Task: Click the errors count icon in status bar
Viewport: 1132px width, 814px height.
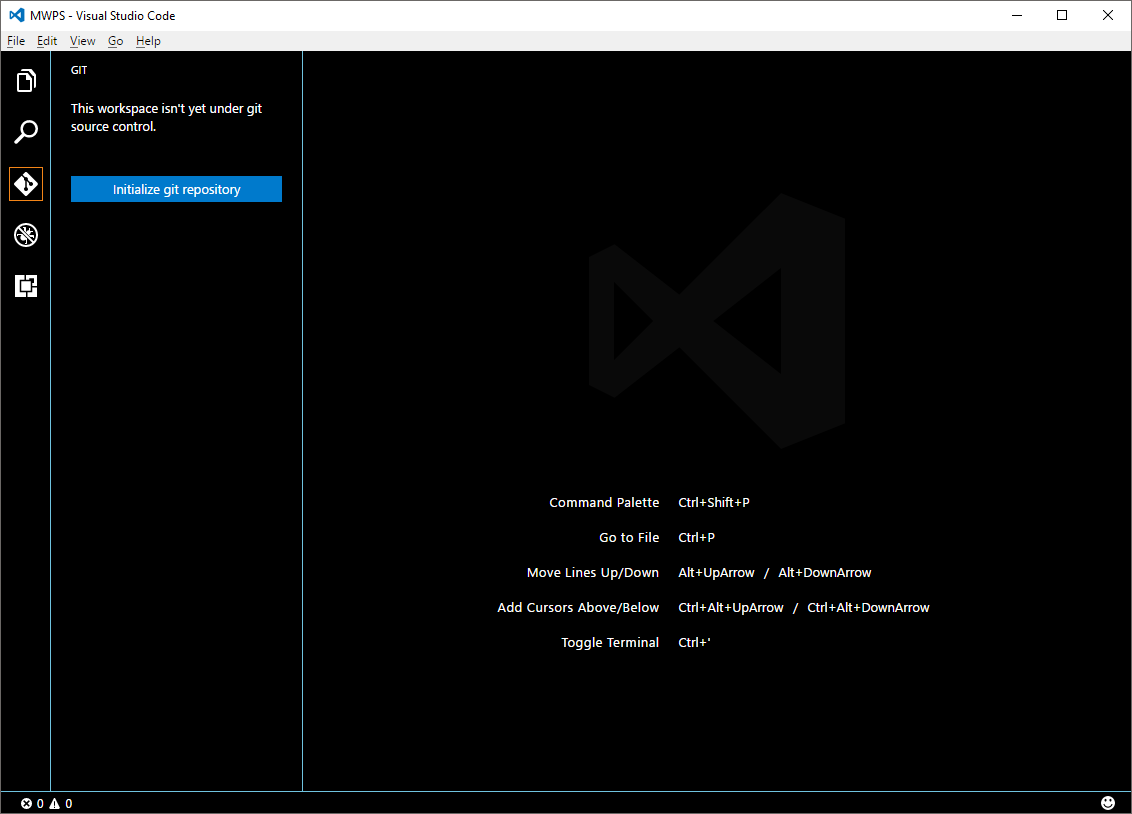Action: coord(27,803)
